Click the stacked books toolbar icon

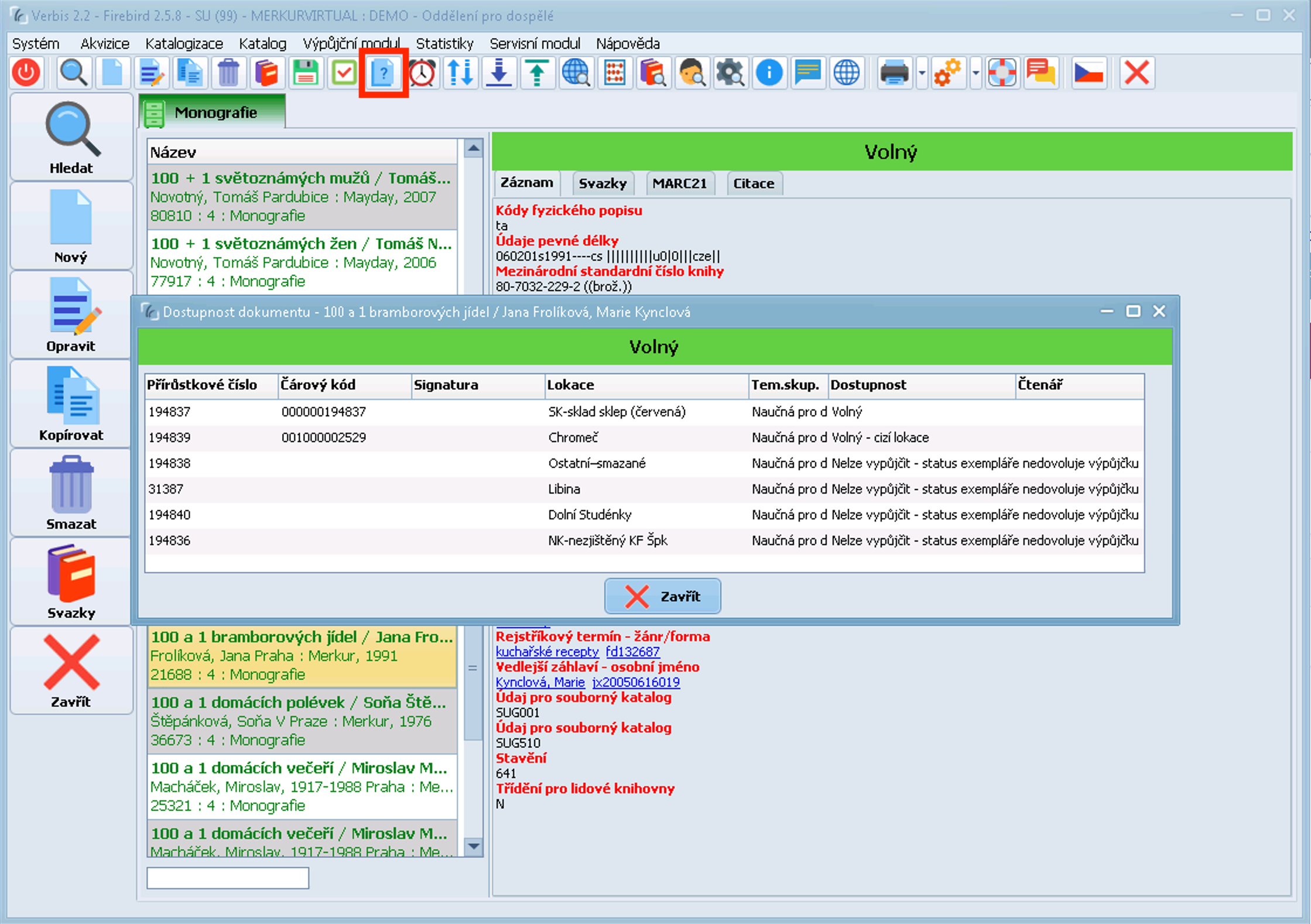click(267, 73)
